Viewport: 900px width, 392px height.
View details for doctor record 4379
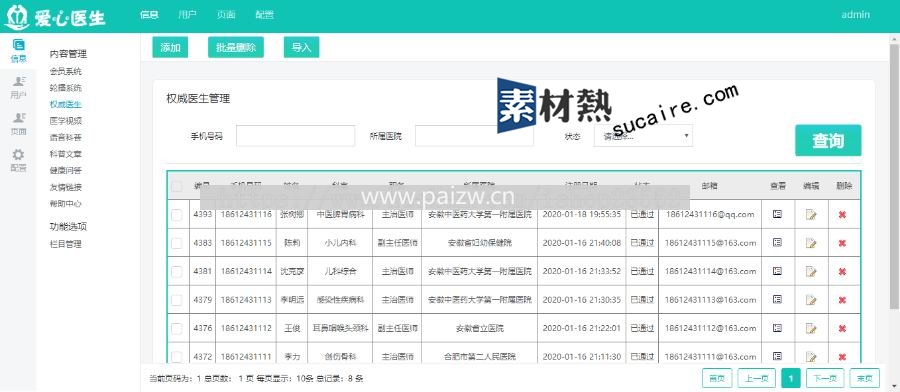point(777,300)
